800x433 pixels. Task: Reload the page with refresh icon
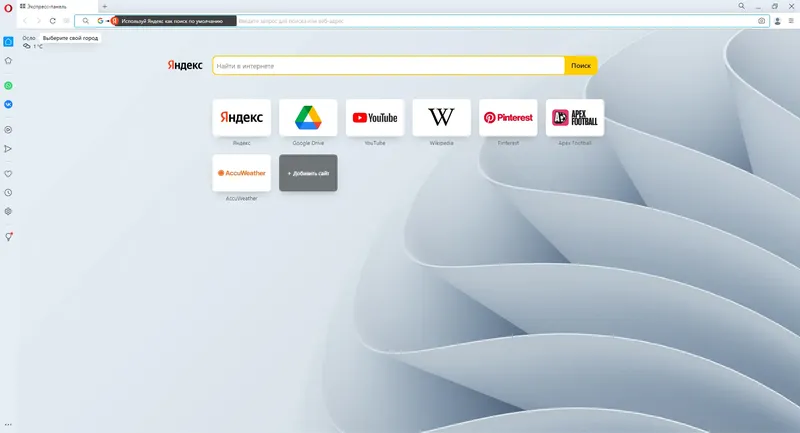[53, 21]
